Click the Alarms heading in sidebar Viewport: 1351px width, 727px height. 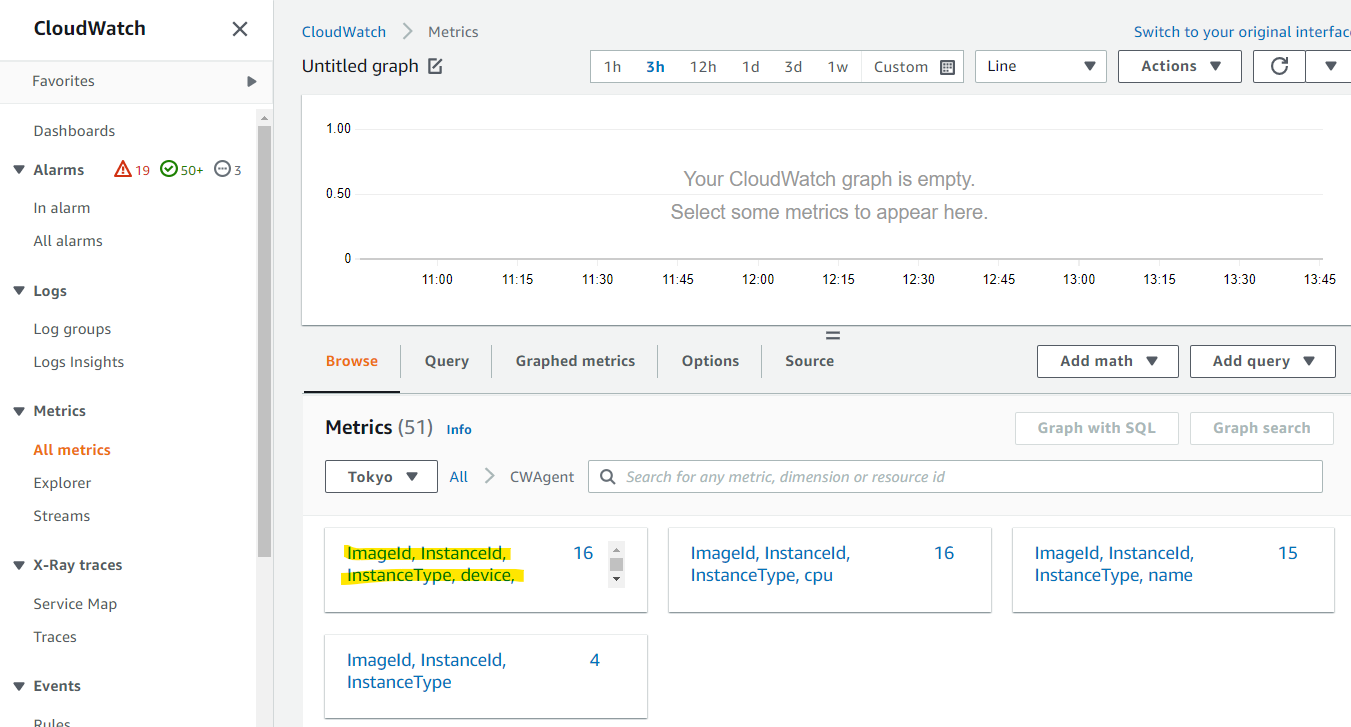[59, 170]
